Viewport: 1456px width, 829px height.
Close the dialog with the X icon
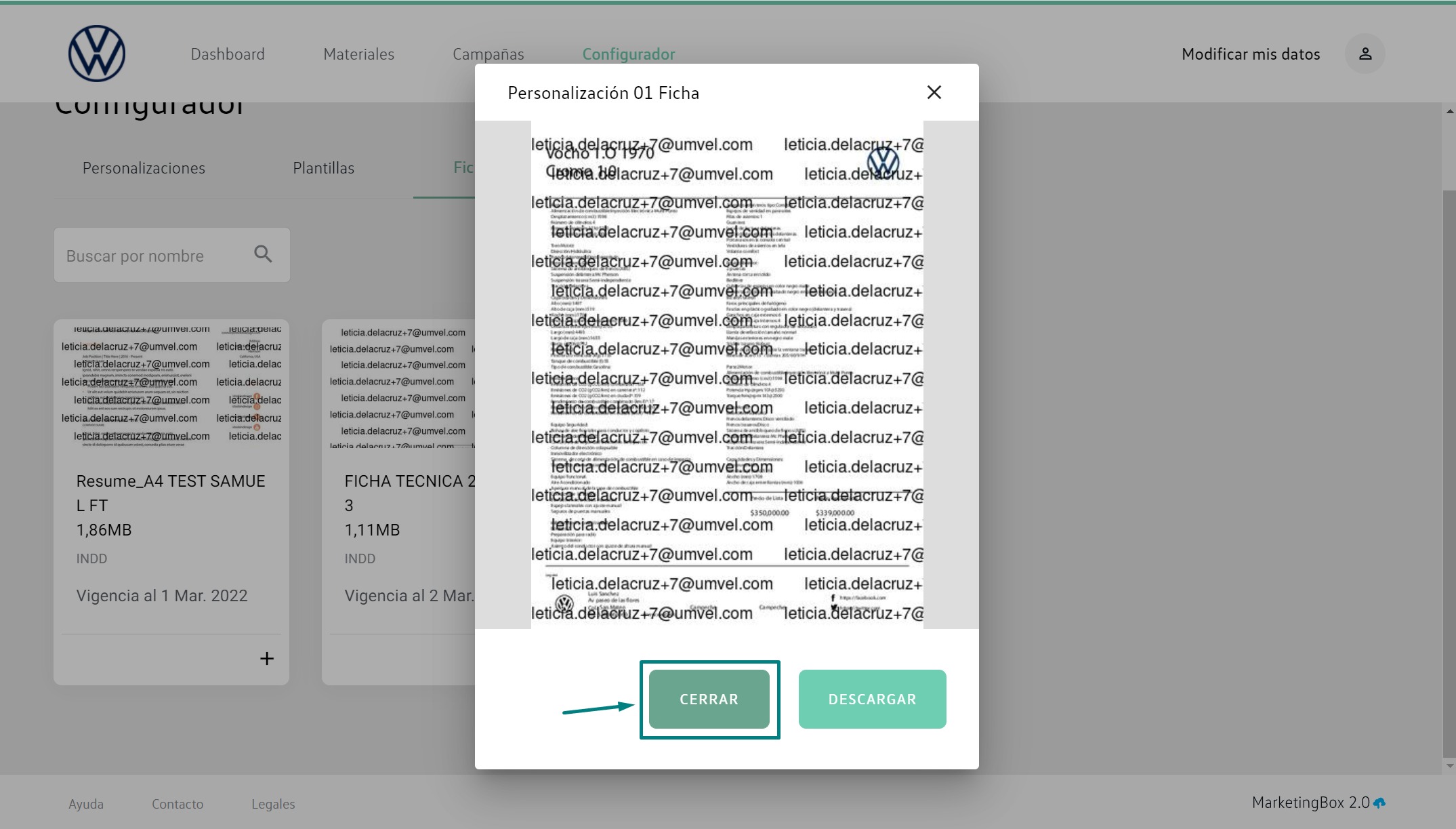pyautogui.click(x=934, y=92)
